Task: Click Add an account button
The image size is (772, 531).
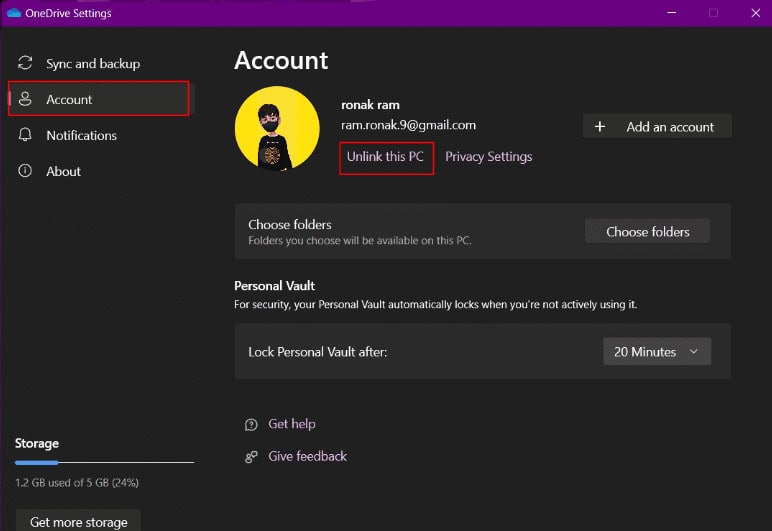Action: 657,126
